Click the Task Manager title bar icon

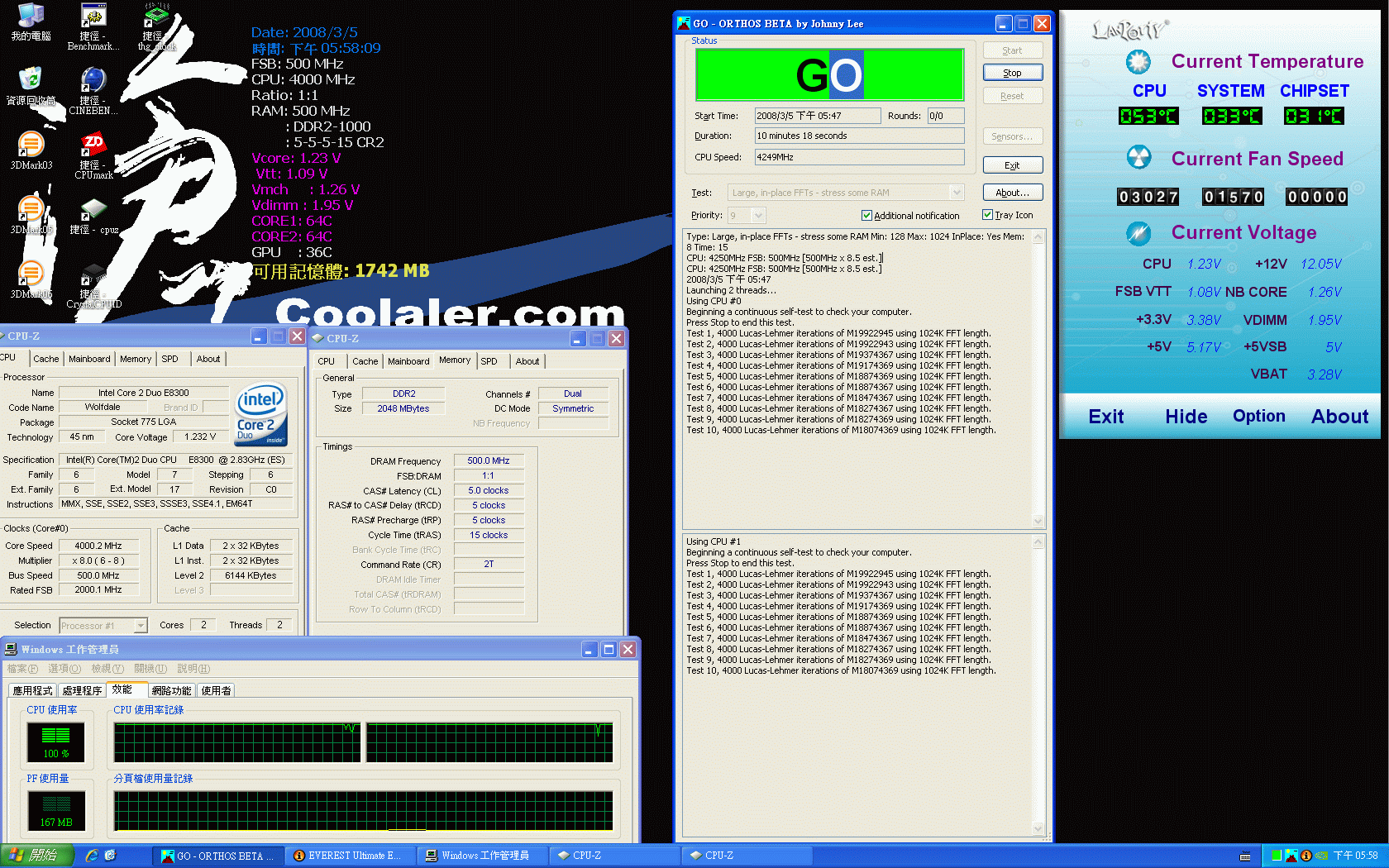point(11,649)
